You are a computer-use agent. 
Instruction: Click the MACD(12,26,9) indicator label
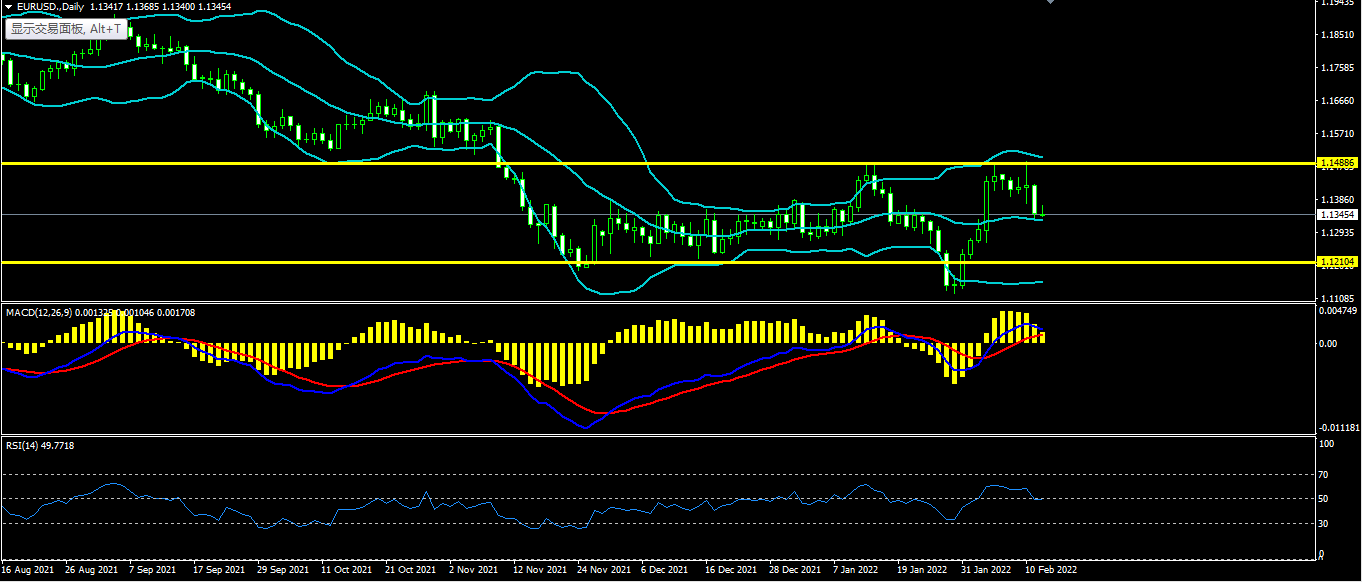[42, 313]
